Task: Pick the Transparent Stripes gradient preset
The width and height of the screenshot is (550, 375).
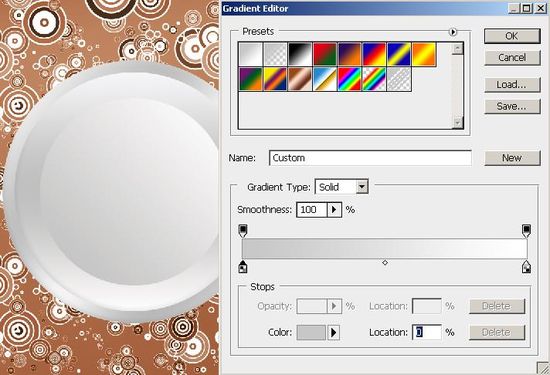Action: click(399, 79)
